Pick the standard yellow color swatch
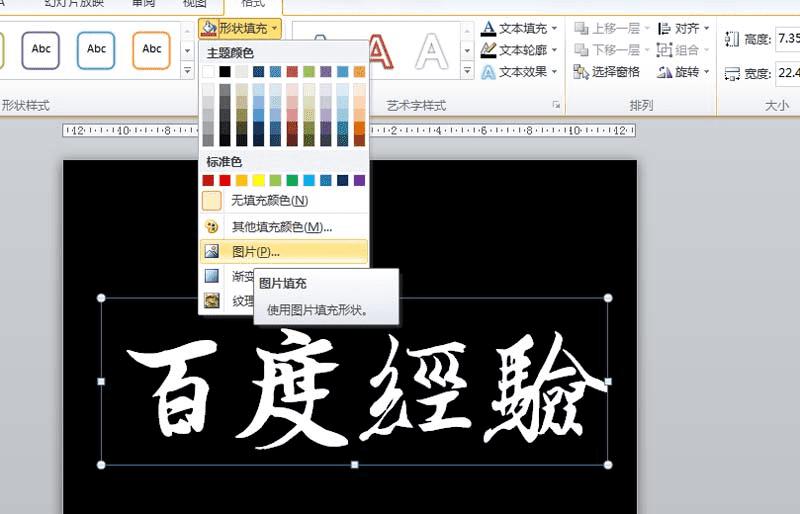The width and height of the screenshot is (800, 514). coord(259,180)
